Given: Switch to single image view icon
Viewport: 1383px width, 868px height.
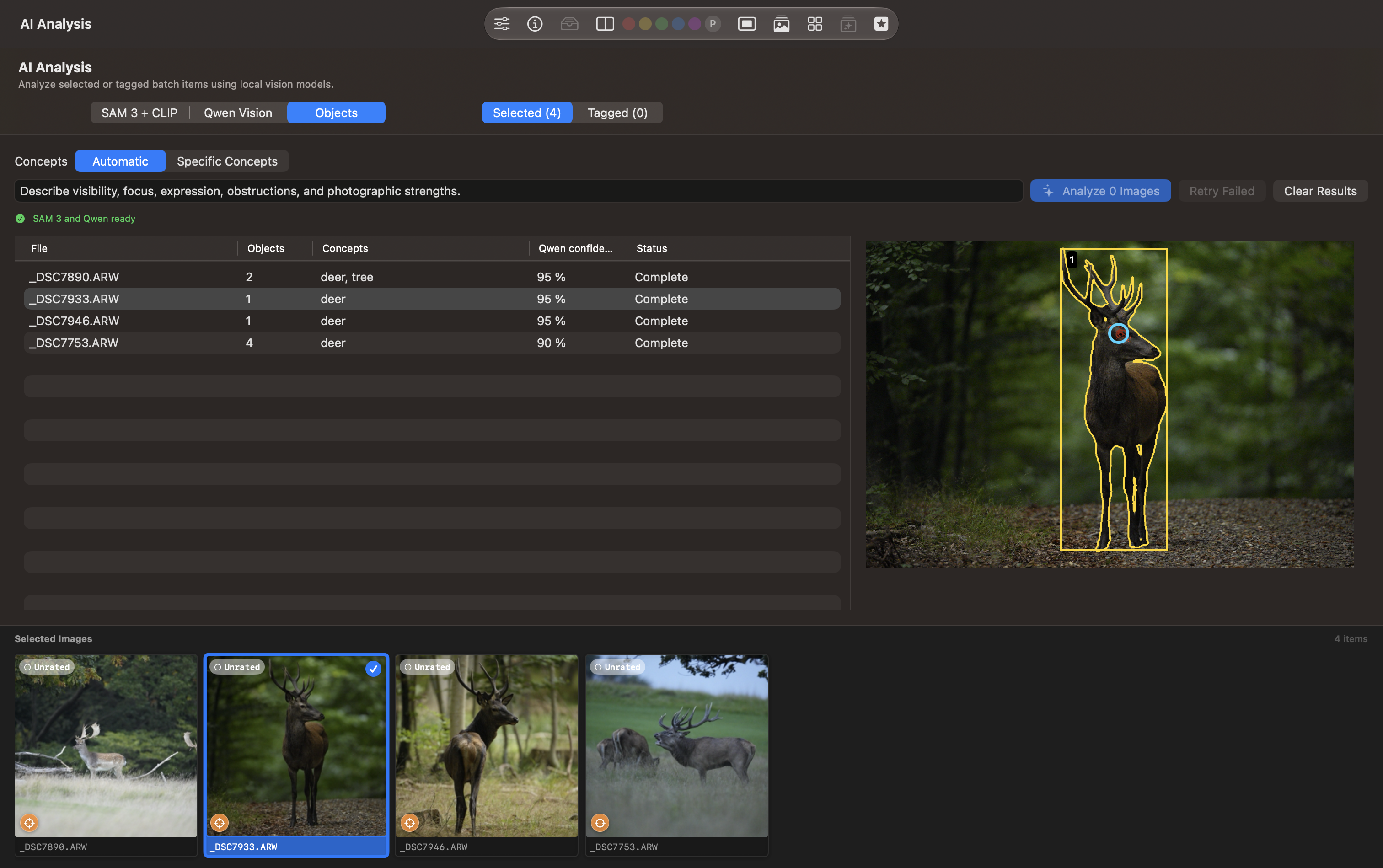Looking at the screenshot, I should pyautogui.click(x=746, y=23).
